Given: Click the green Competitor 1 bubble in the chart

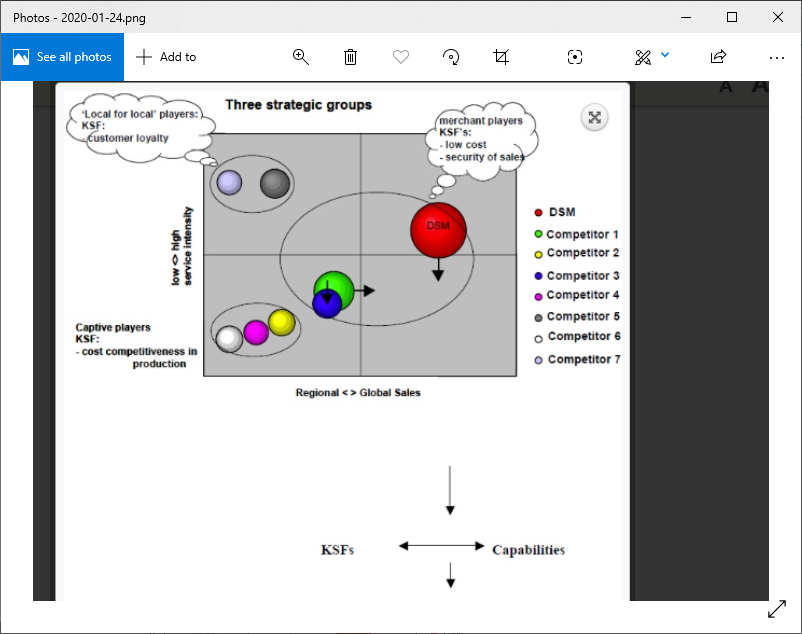Looking at the screenshot, I should tap(338, 283).
